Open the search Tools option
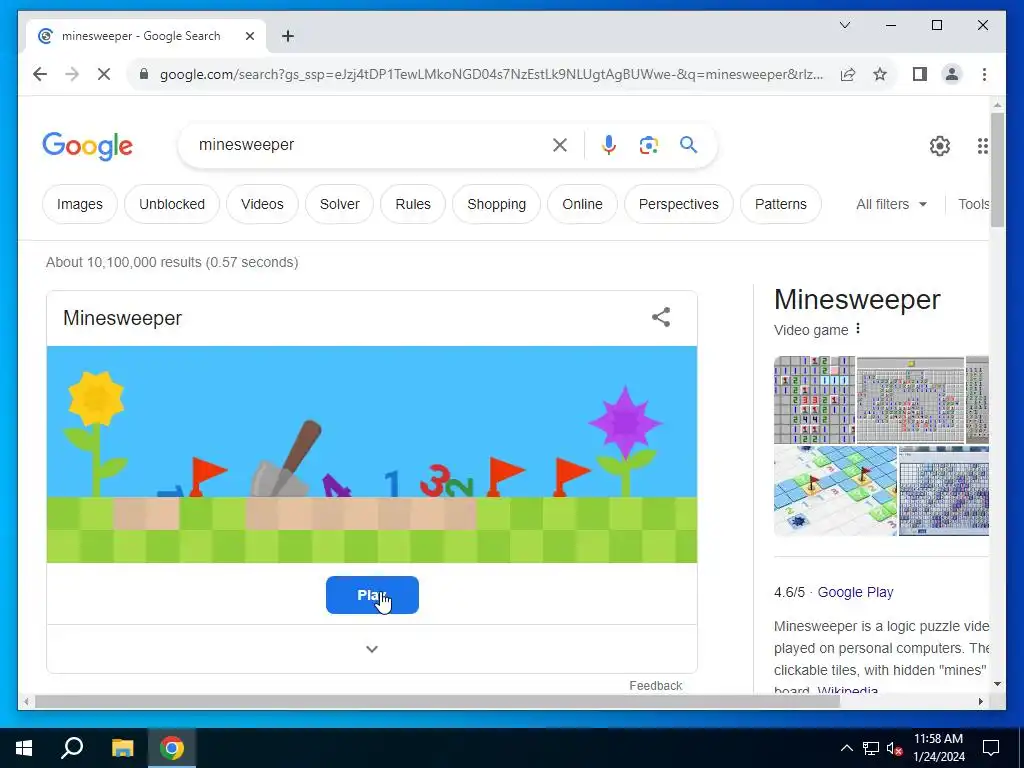Viewport: 1024px width, 768px height. coord(973,204)
